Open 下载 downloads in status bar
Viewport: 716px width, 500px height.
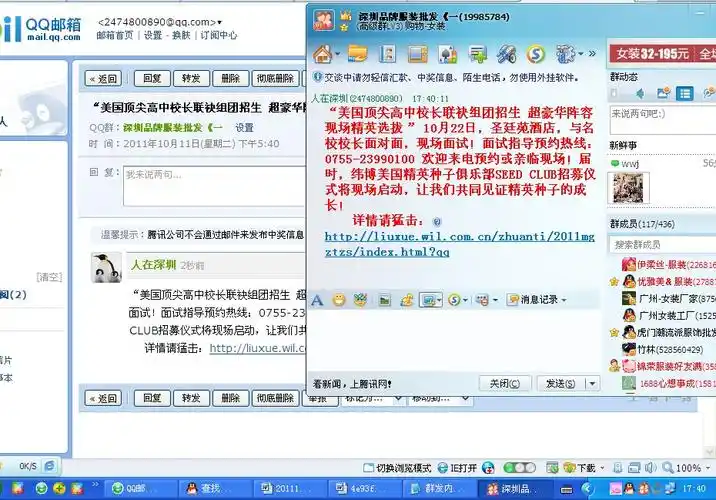[x=581, y=468]
